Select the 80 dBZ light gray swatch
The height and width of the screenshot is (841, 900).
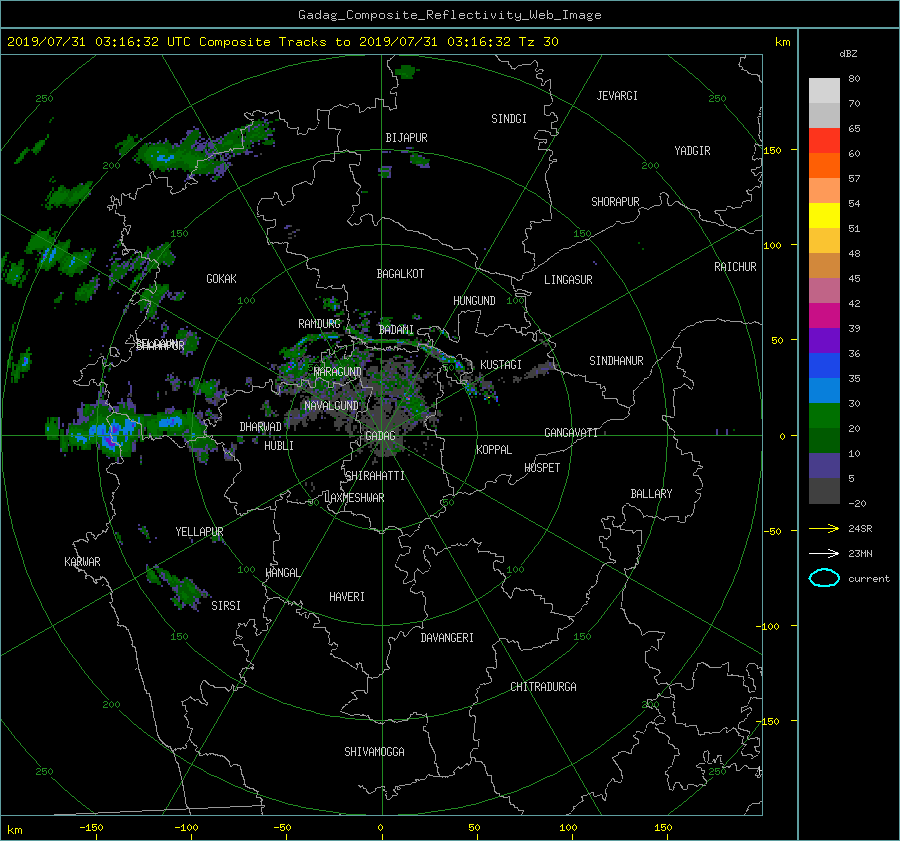click(824, 90)
